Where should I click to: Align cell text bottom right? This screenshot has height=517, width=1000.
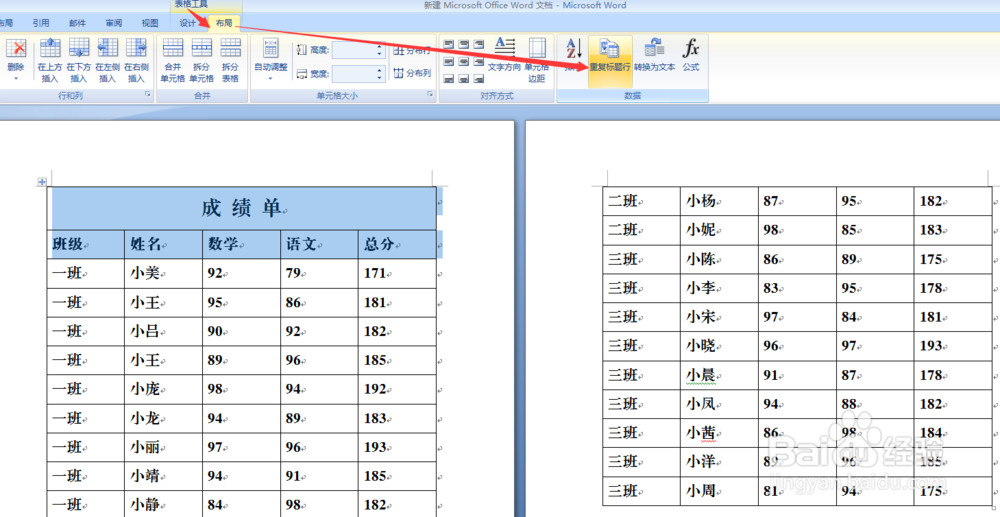tap(478, 78)
